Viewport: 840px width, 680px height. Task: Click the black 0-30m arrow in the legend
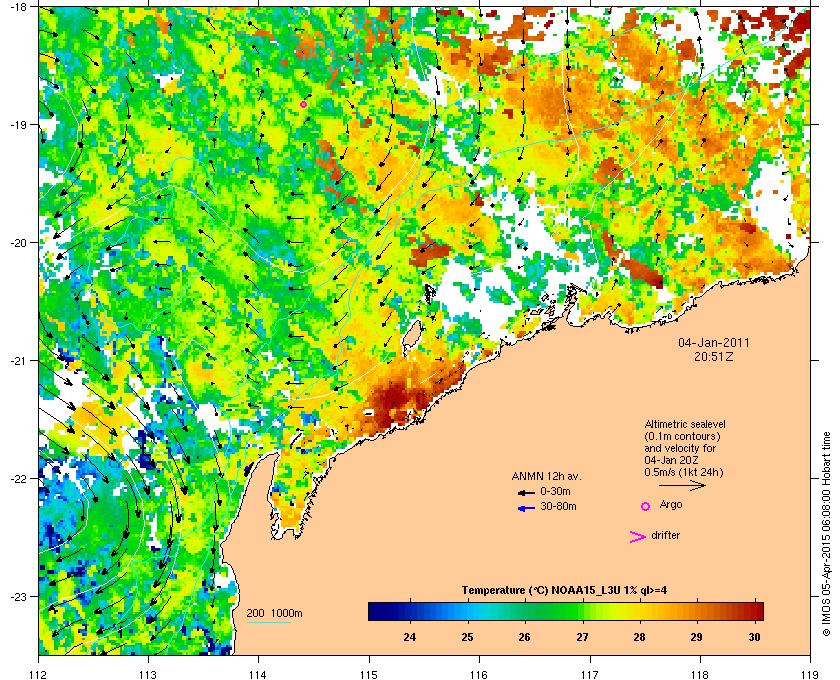(527, 492)
